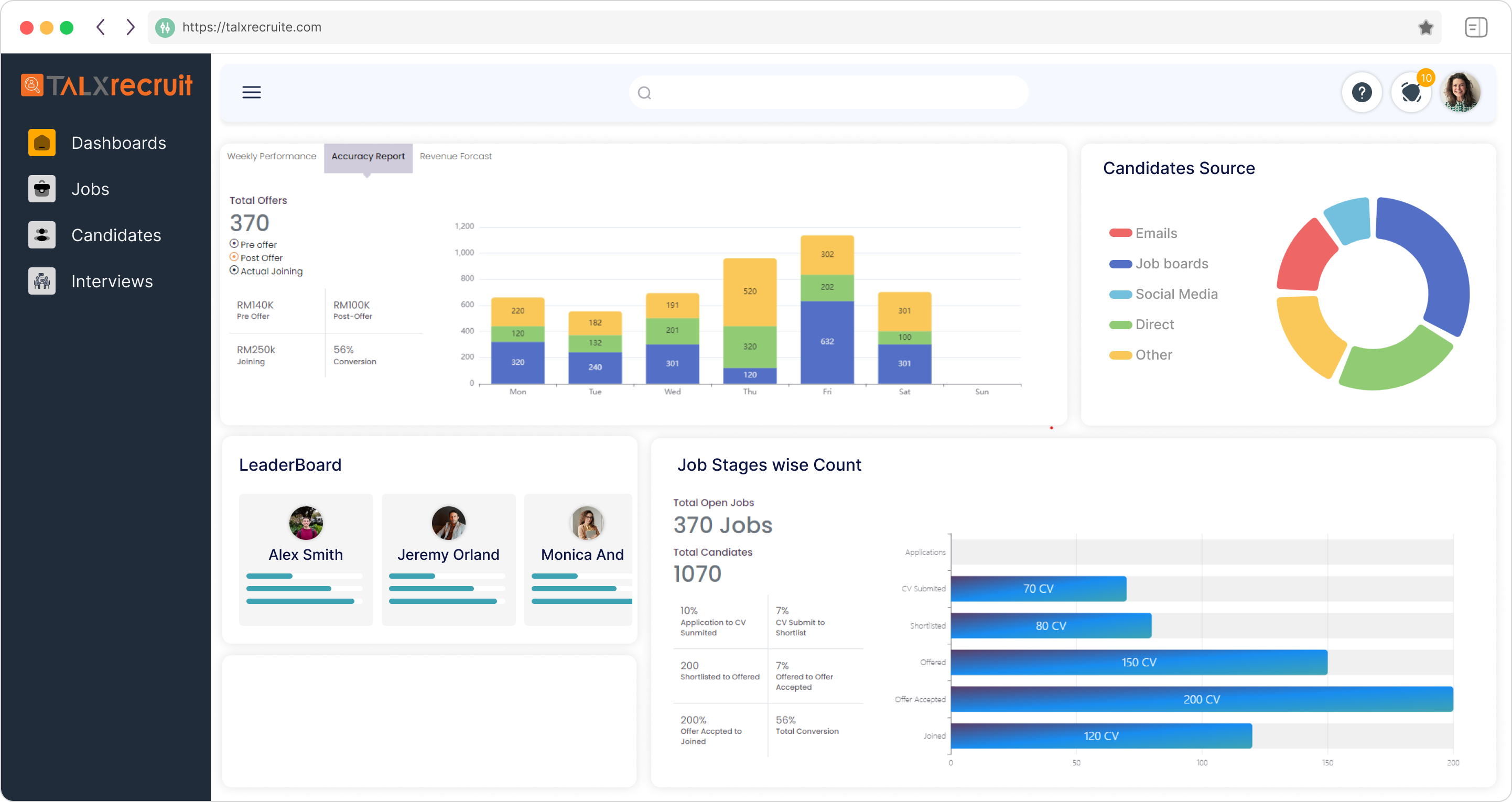Click the bookmark star in address bar
1512x802 pixels.
click(x=1425, y=27)
